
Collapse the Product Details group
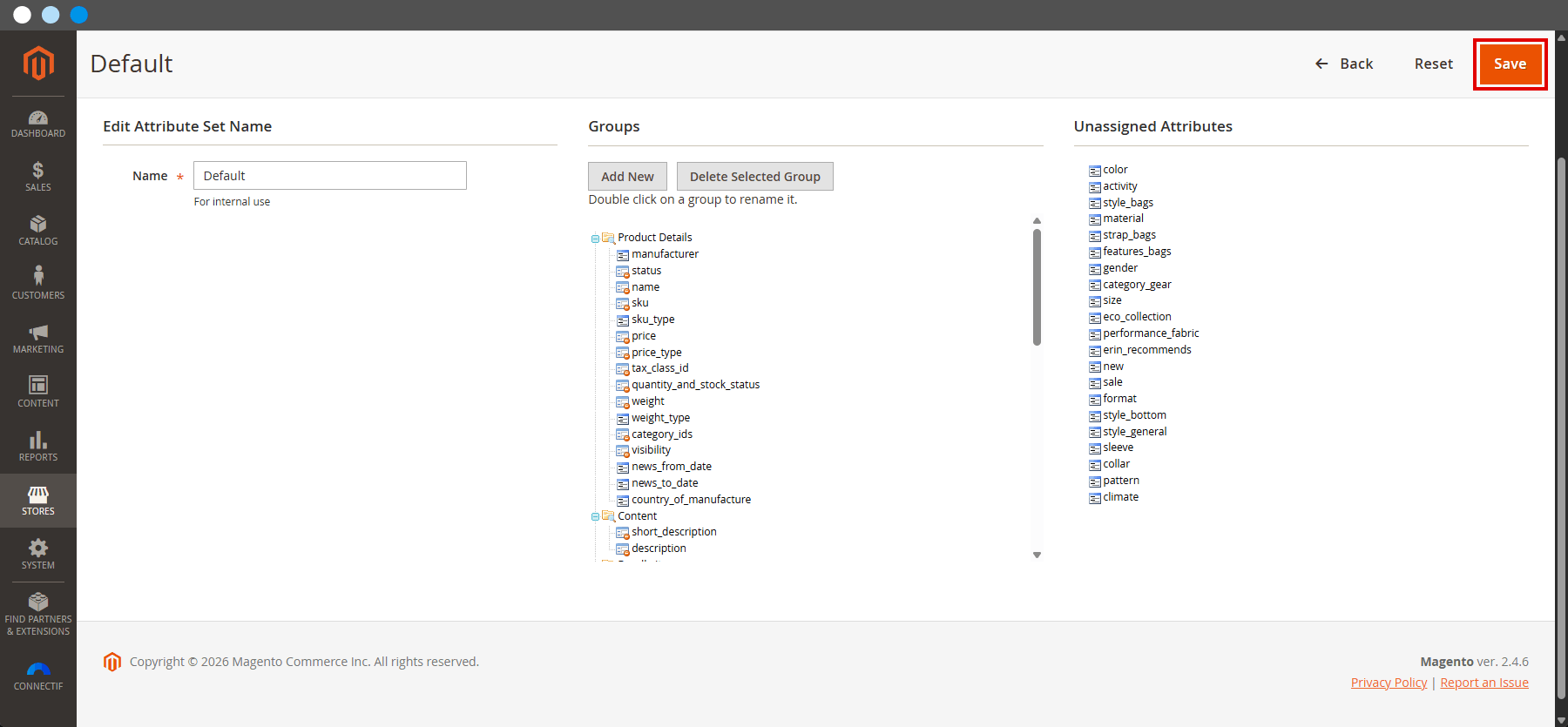[595, 239]
